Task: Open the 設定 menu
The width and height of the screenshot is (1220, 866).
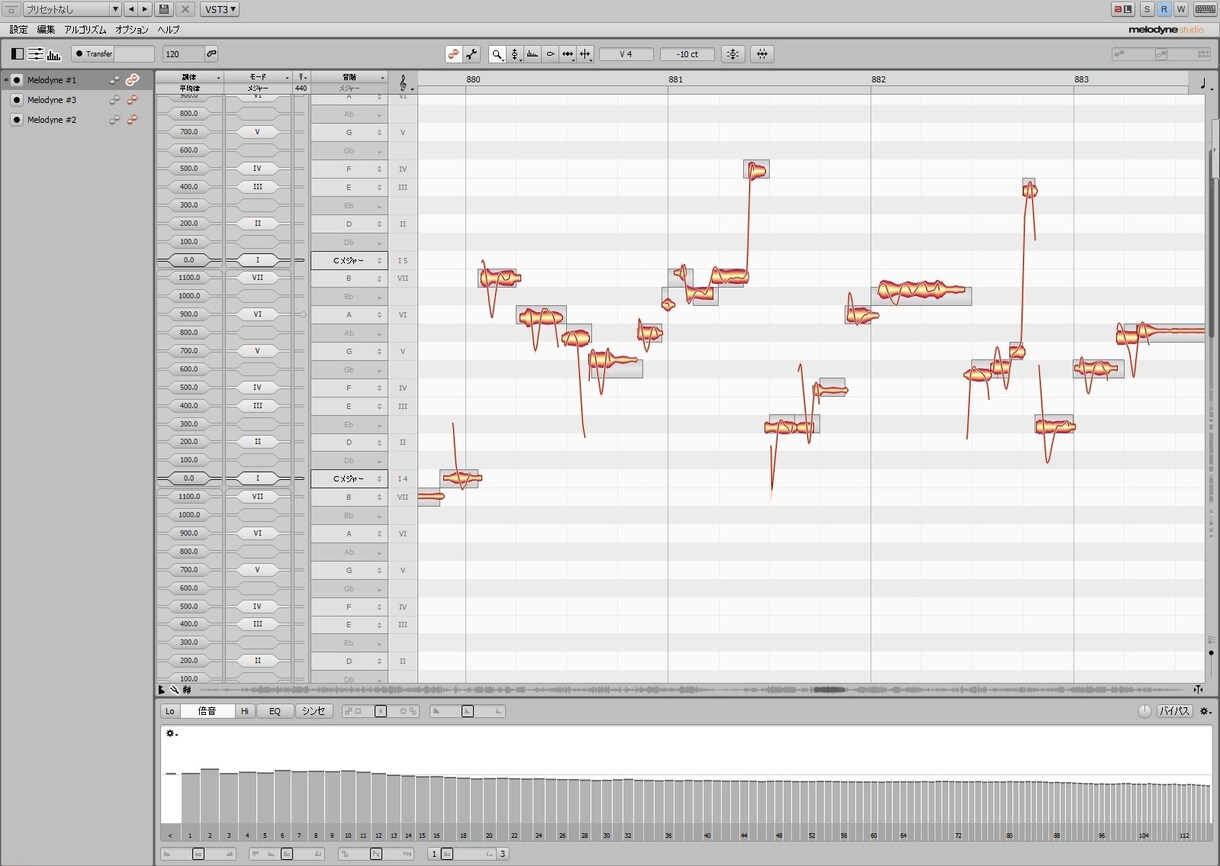Action: [19, 30]
